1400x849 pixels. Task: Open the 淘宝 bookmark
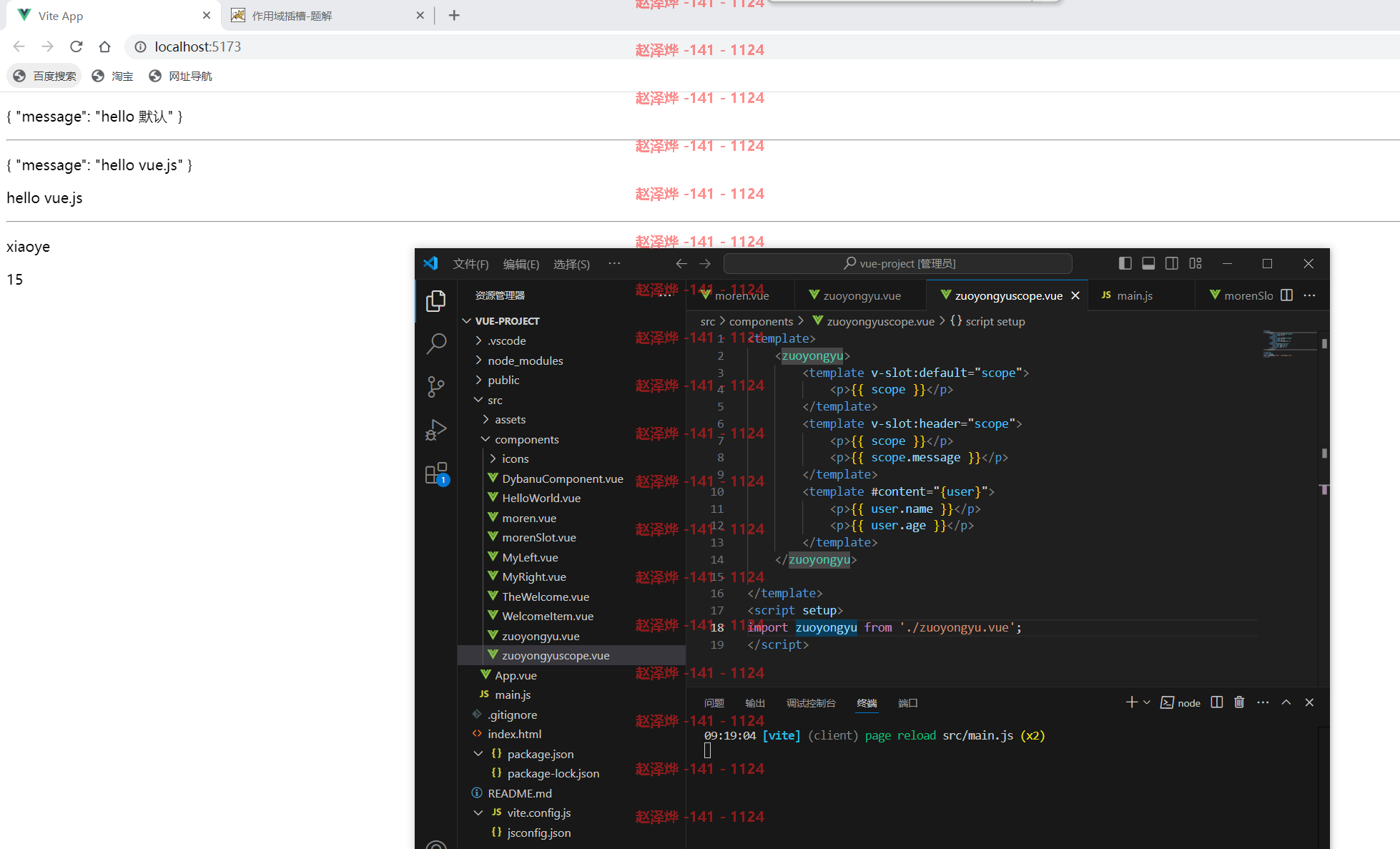click(x=113, y=76)
